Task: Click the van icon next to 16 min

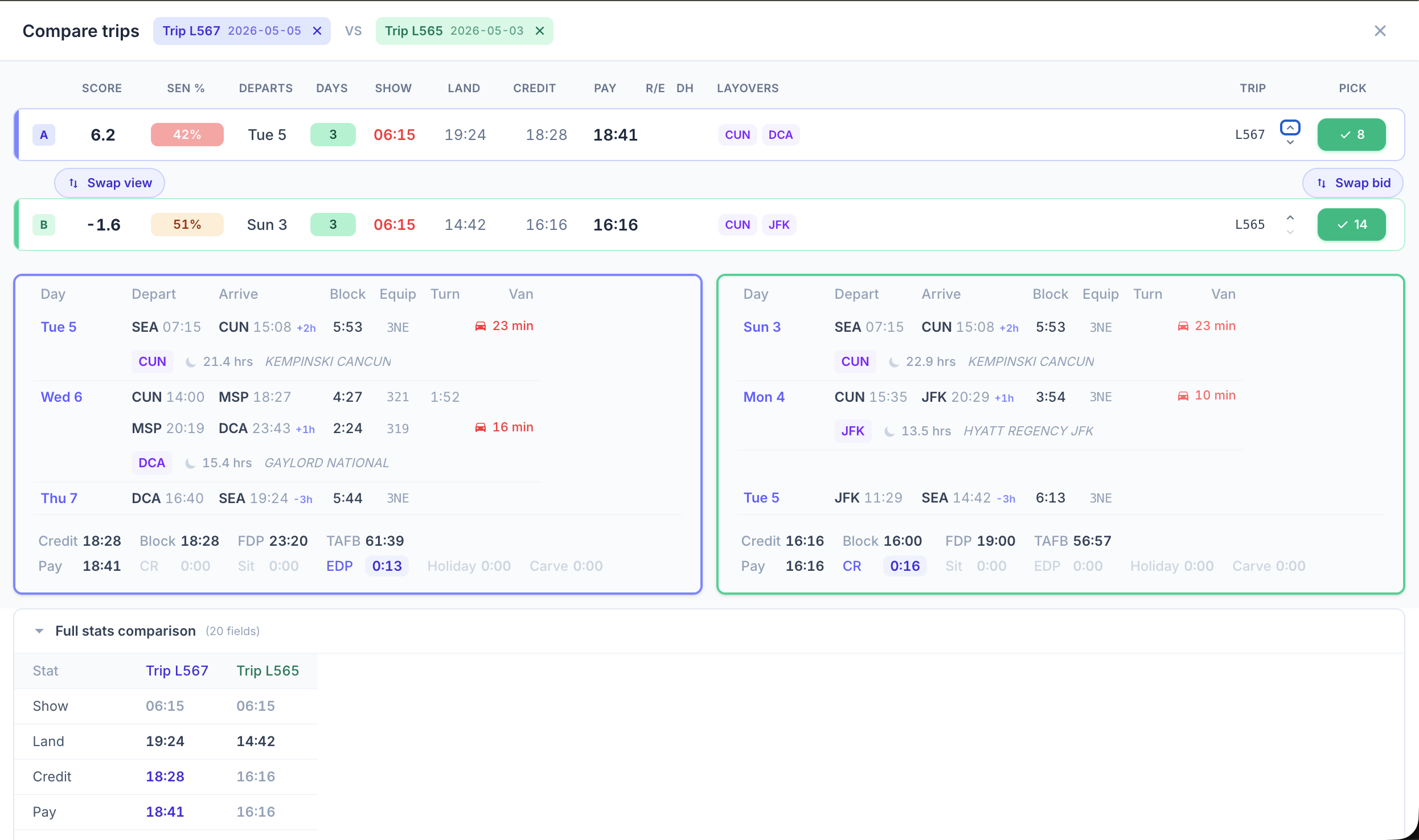Action: tap(481, 427)
